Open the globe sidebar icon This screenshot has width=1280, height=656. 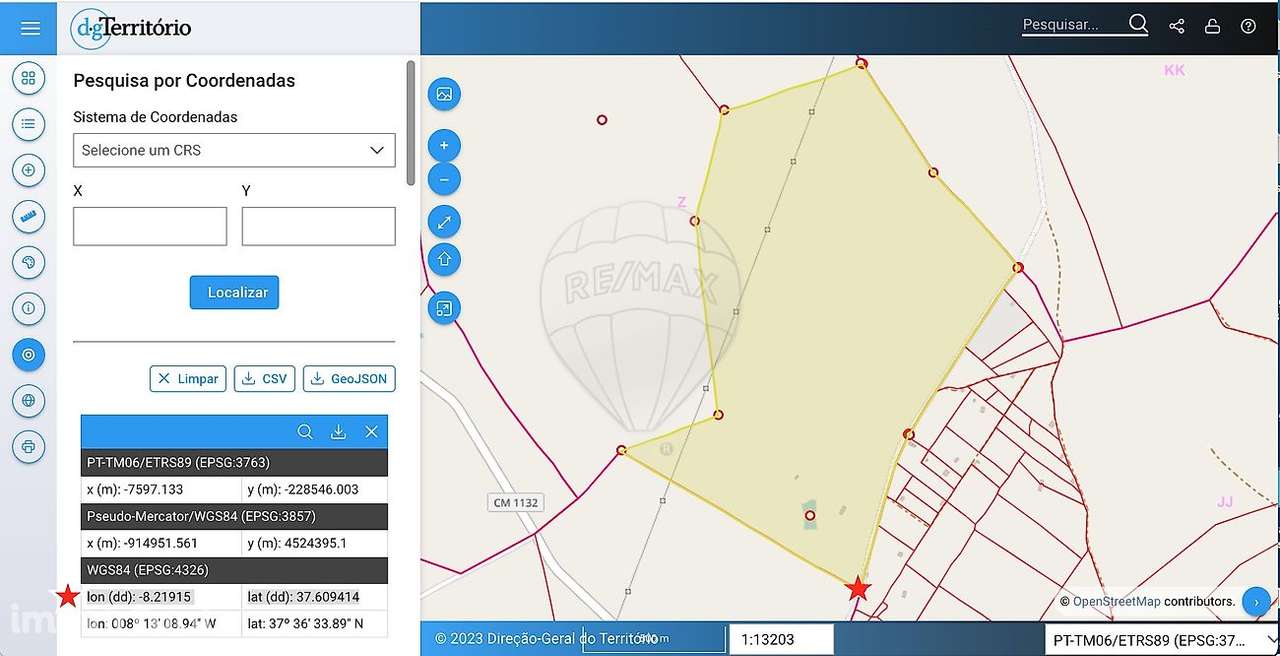pos(28,400)
